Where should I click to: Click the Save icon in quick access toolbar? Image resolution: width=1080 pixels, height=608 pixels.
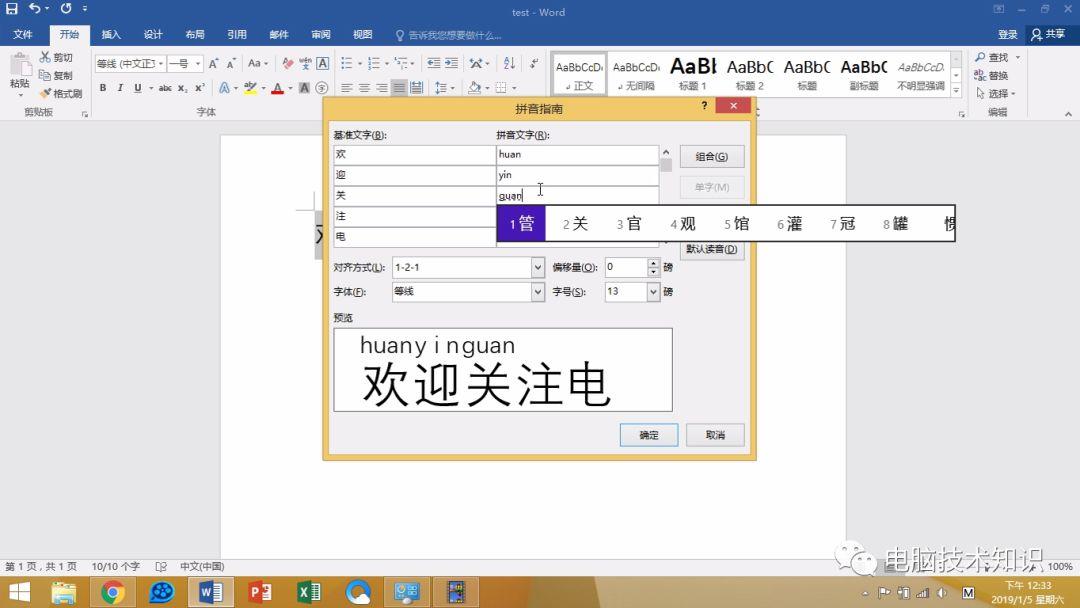tap(12, 9)
